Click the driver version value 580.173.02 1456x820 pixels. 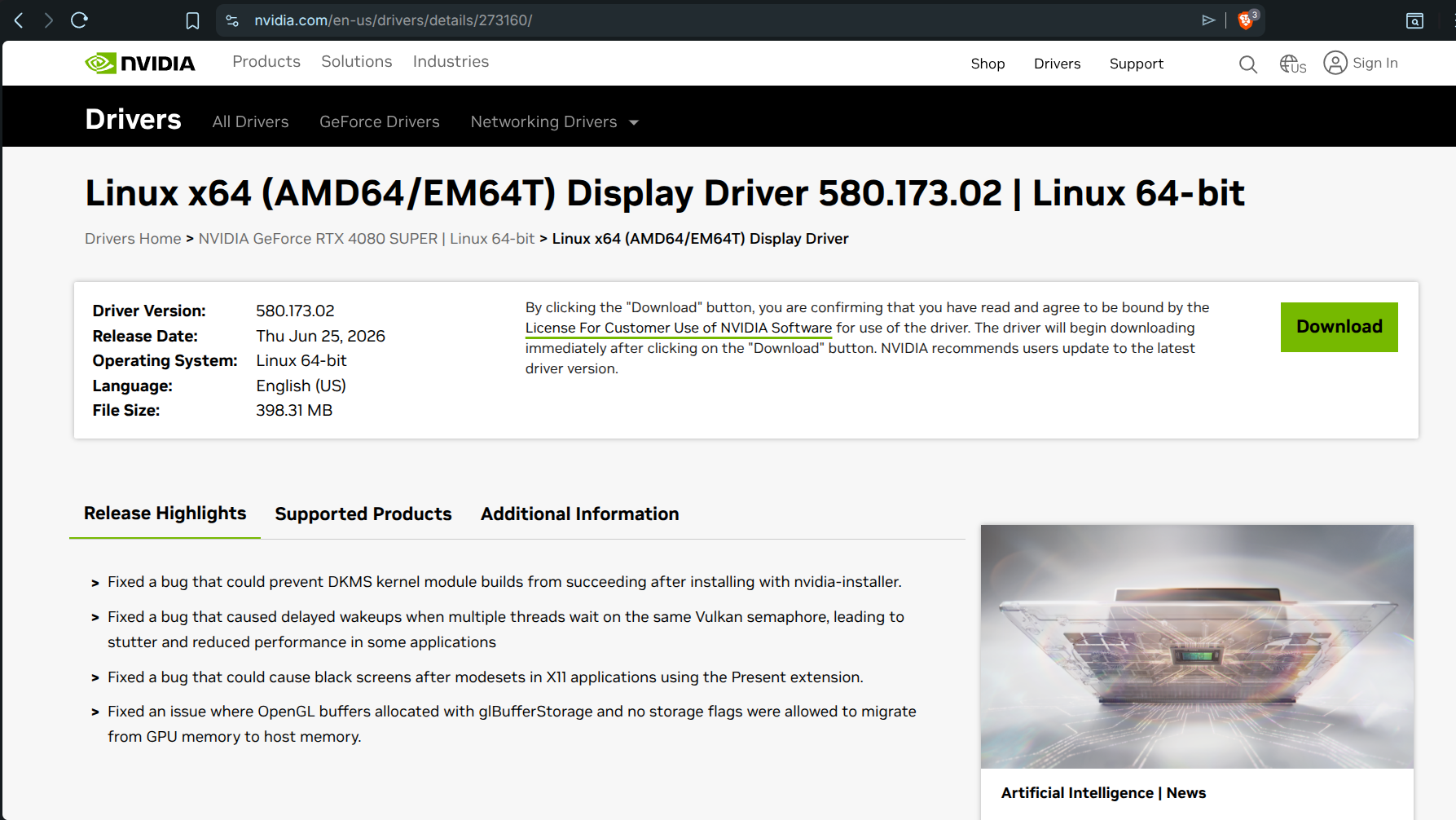[x=295, y=311]
